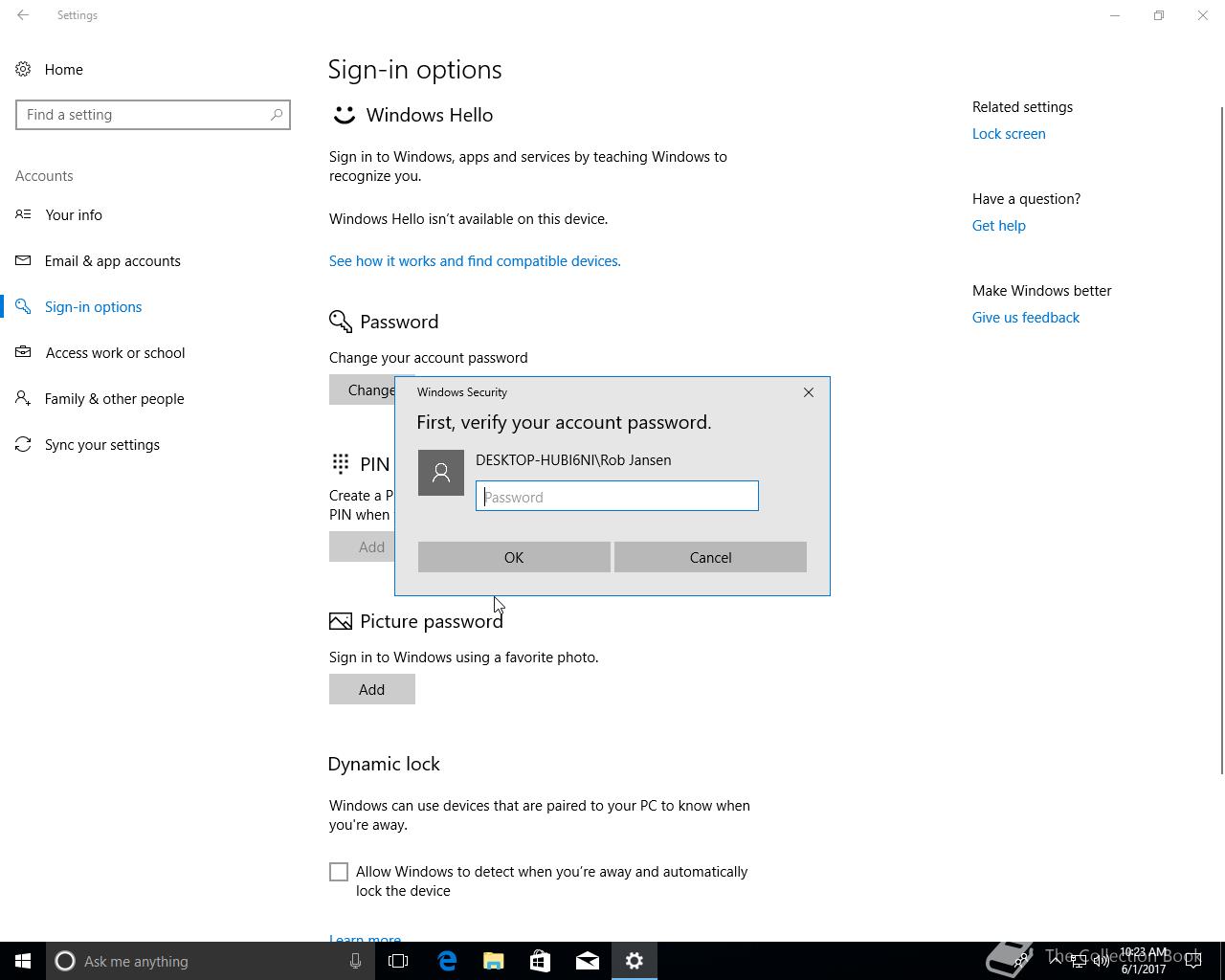Click the Sign-in options key icon
1225x980 pixels.
pos(23,306)
